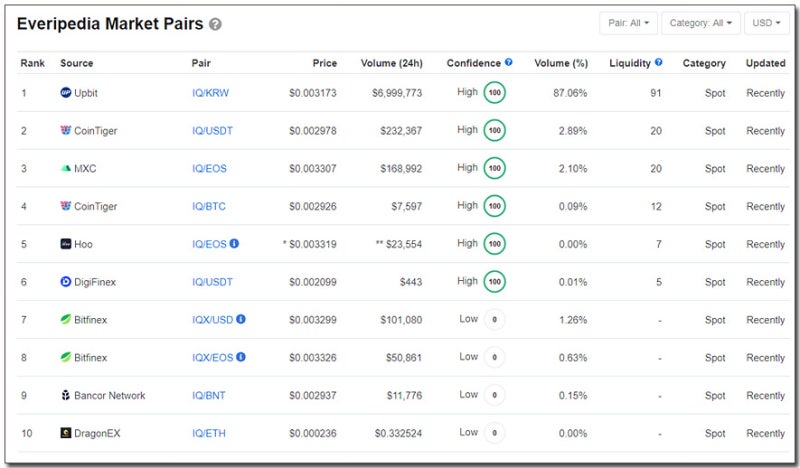Viewport: 800px width, 468px height.
Task: Click the DragonEX source name
Action: coord(97,433)
